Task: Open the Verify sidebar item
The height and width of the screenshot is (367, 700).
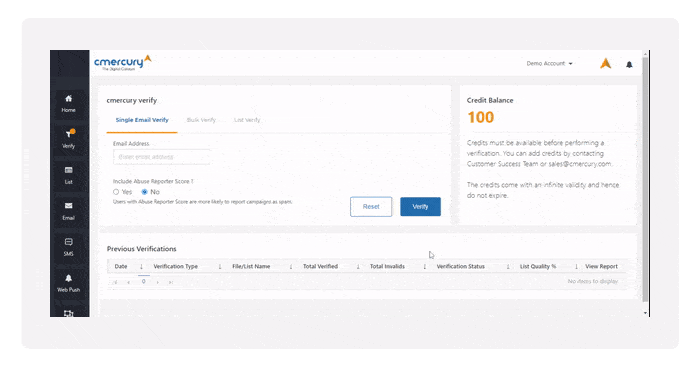Action: (x=68, y=139)
